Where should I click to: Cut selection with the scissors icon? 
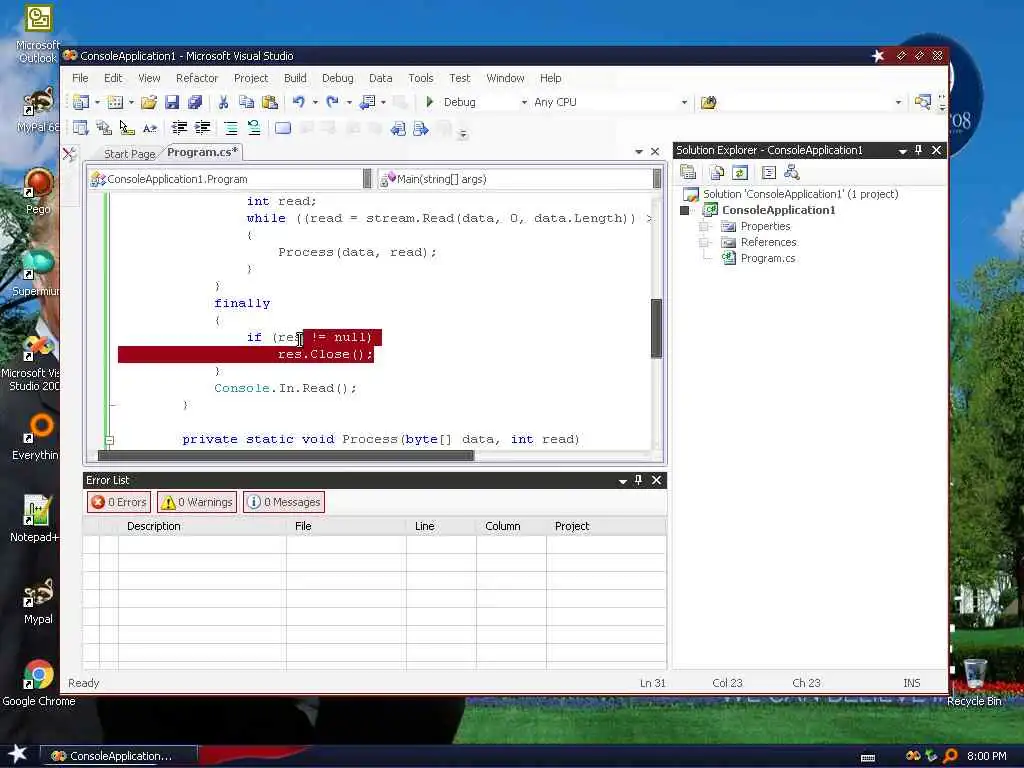point(223,102)
